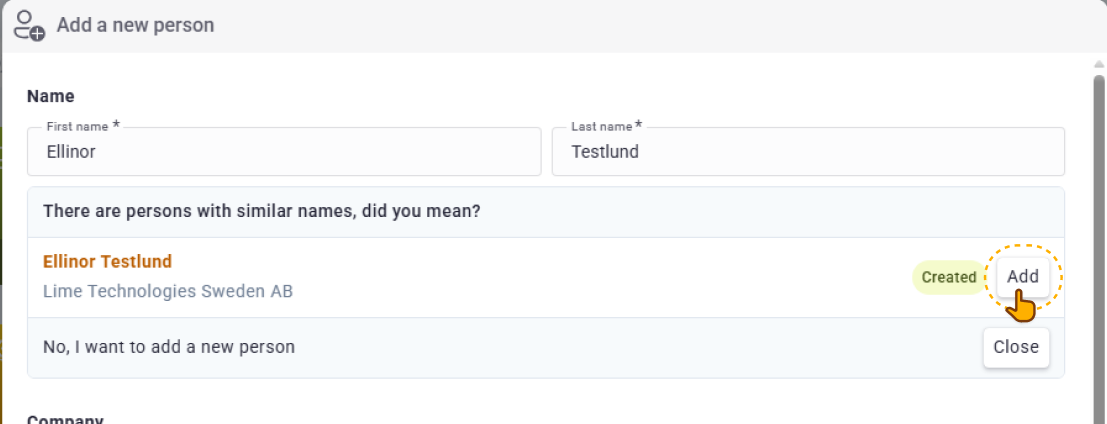Viewport: 1107px width, 424px height.
Task: Click the Created status badge
Action: coord(949,277)
